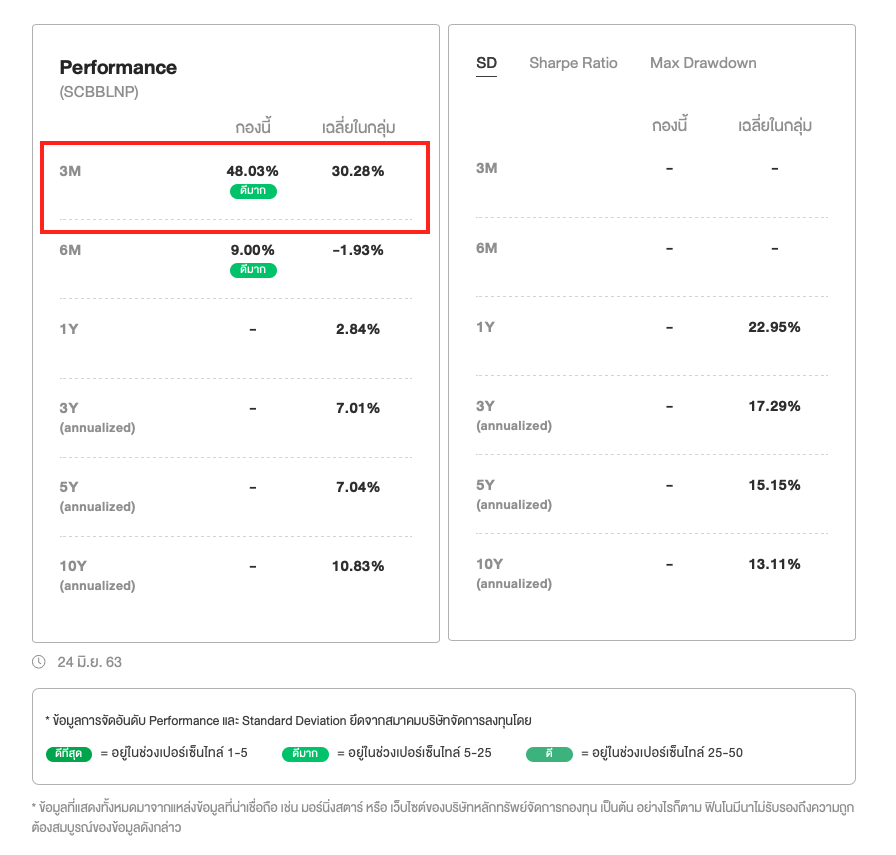Image resolution: width=896 pixels, height=855 pixels.
Task: Click the 5Y SD group average 15.15%
Action: pos(774,485)
